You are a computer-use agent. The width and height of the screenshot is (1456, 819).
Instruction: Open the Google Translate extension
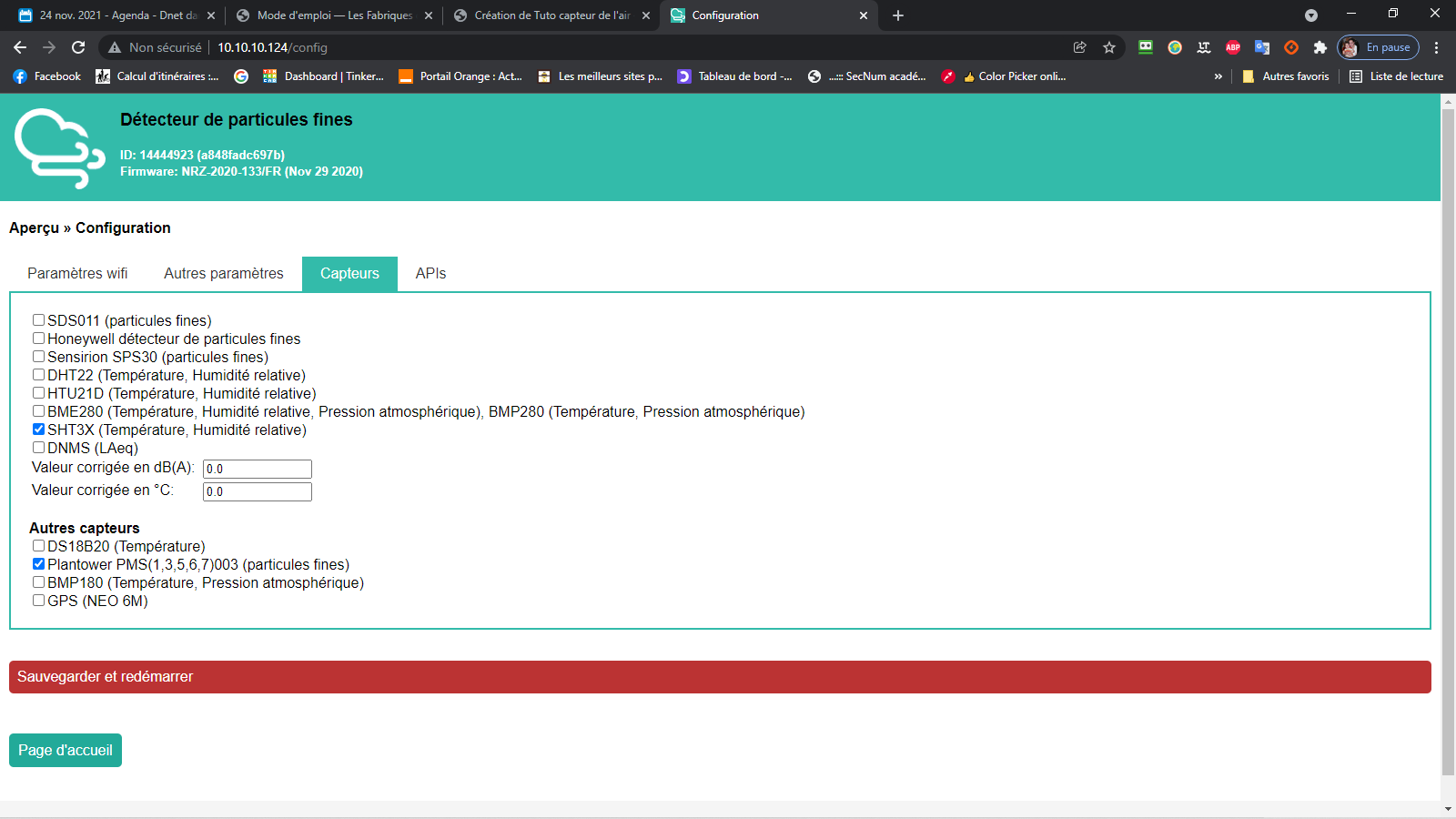pyautogui.click(x=1262, y=47)
